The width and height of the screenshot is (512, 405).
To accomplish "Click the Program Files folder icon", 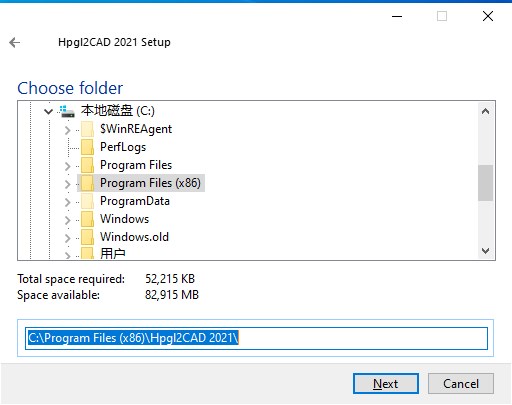I will [87, 165].
